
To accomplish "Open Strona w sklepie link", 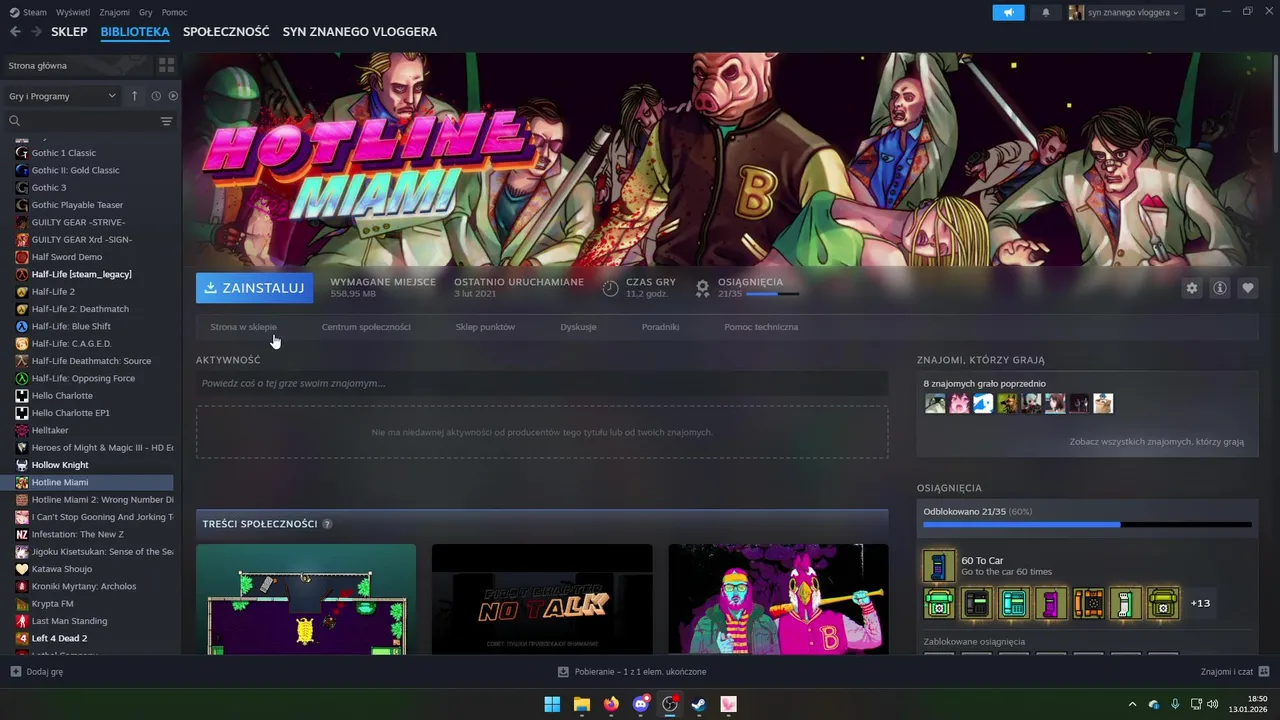I will pos(243,327).
